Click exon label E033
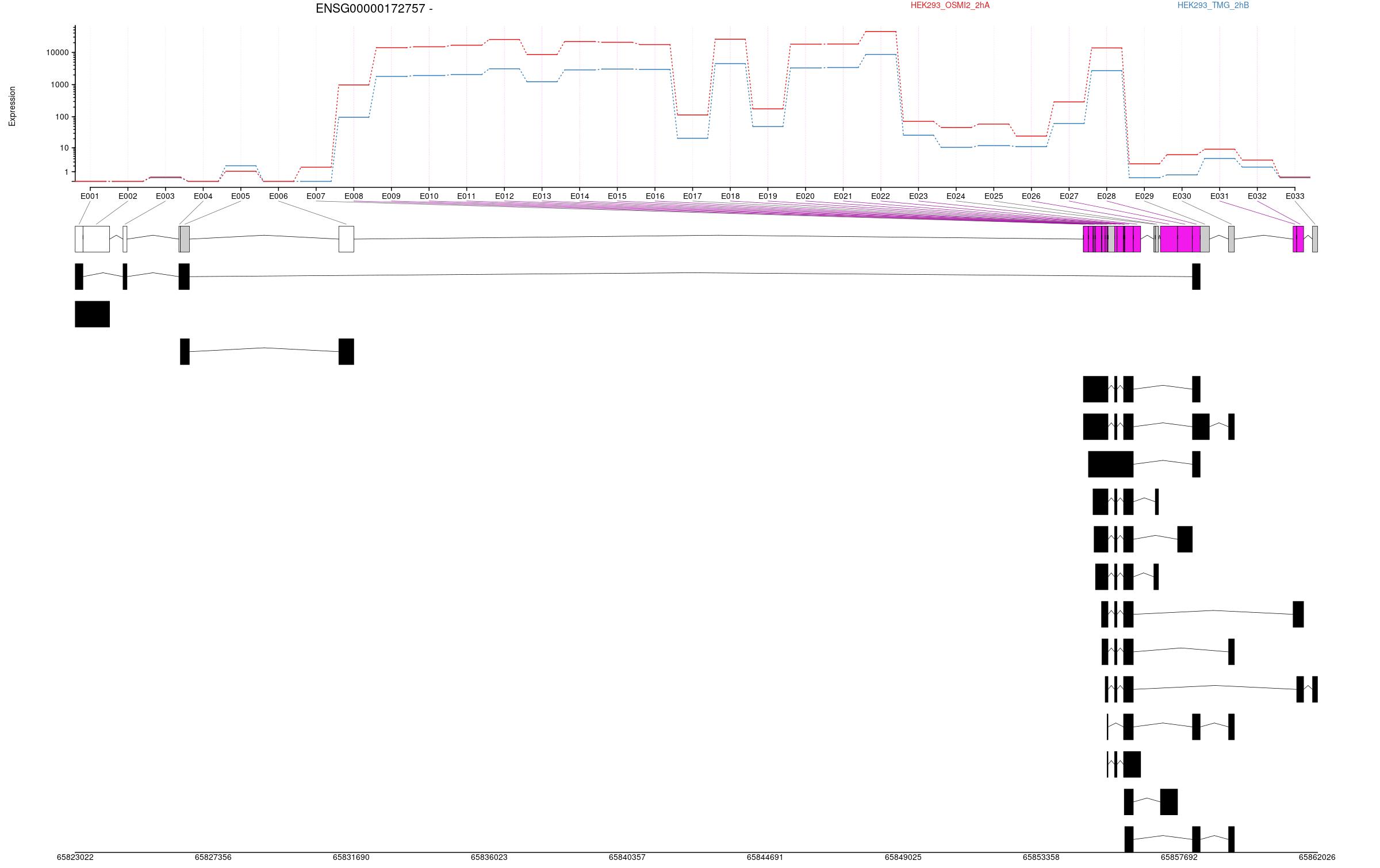This screenshot has height=868, width=1380. [x=1295, y=196]
